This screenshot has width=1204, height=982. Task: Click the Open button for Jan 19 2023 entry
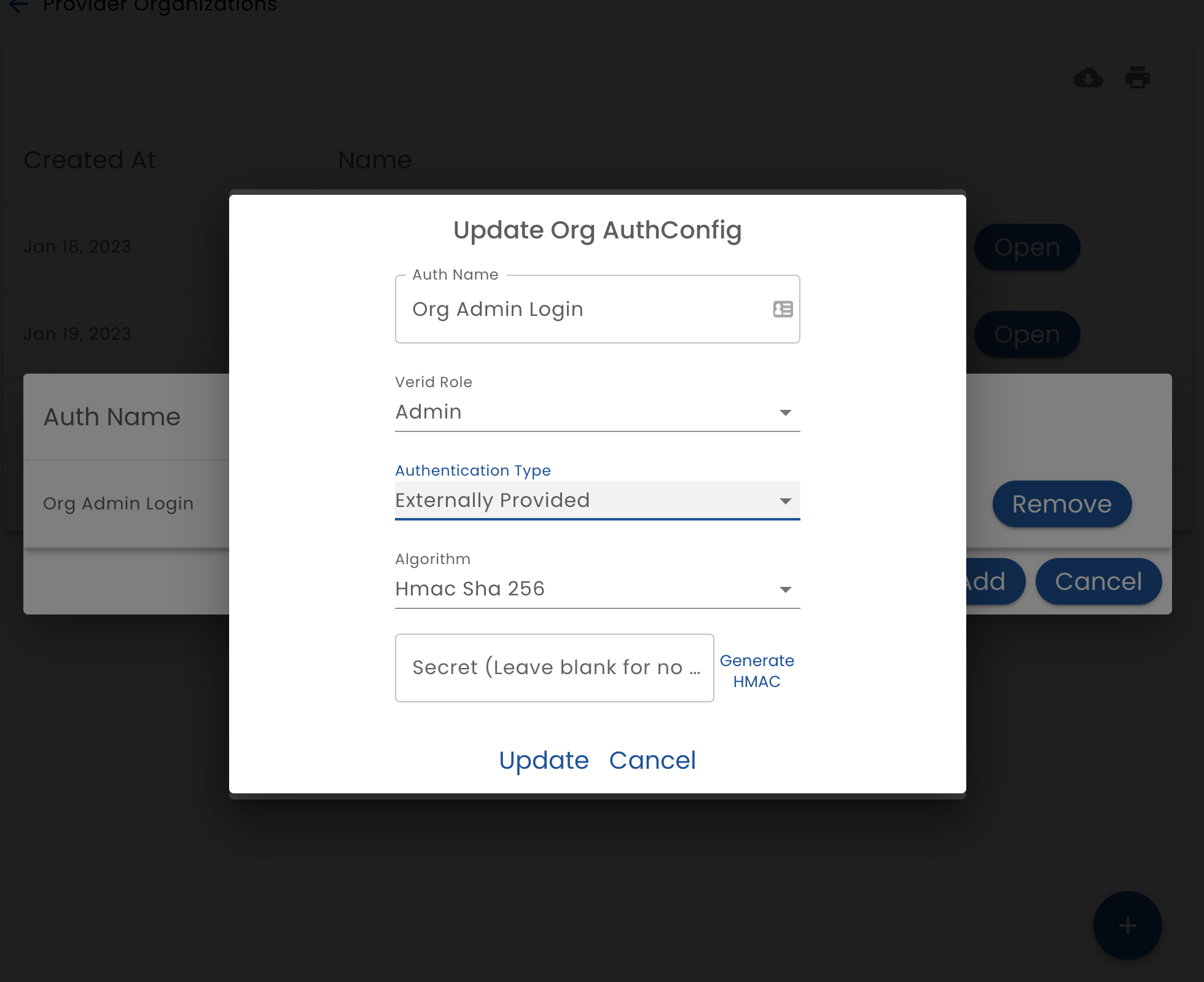click(1026, 333)
